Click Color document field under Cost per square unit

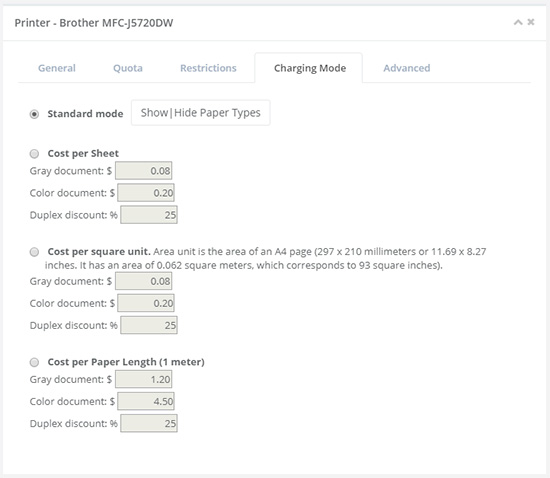click(x=146, y=303)
